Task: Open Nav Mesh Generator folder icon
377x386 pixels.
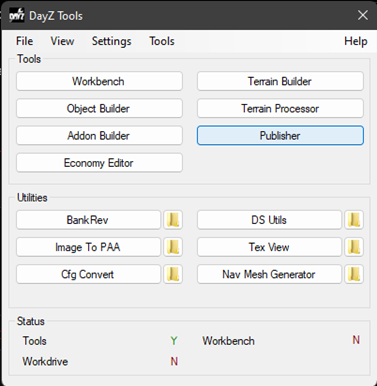Action: 354,274
